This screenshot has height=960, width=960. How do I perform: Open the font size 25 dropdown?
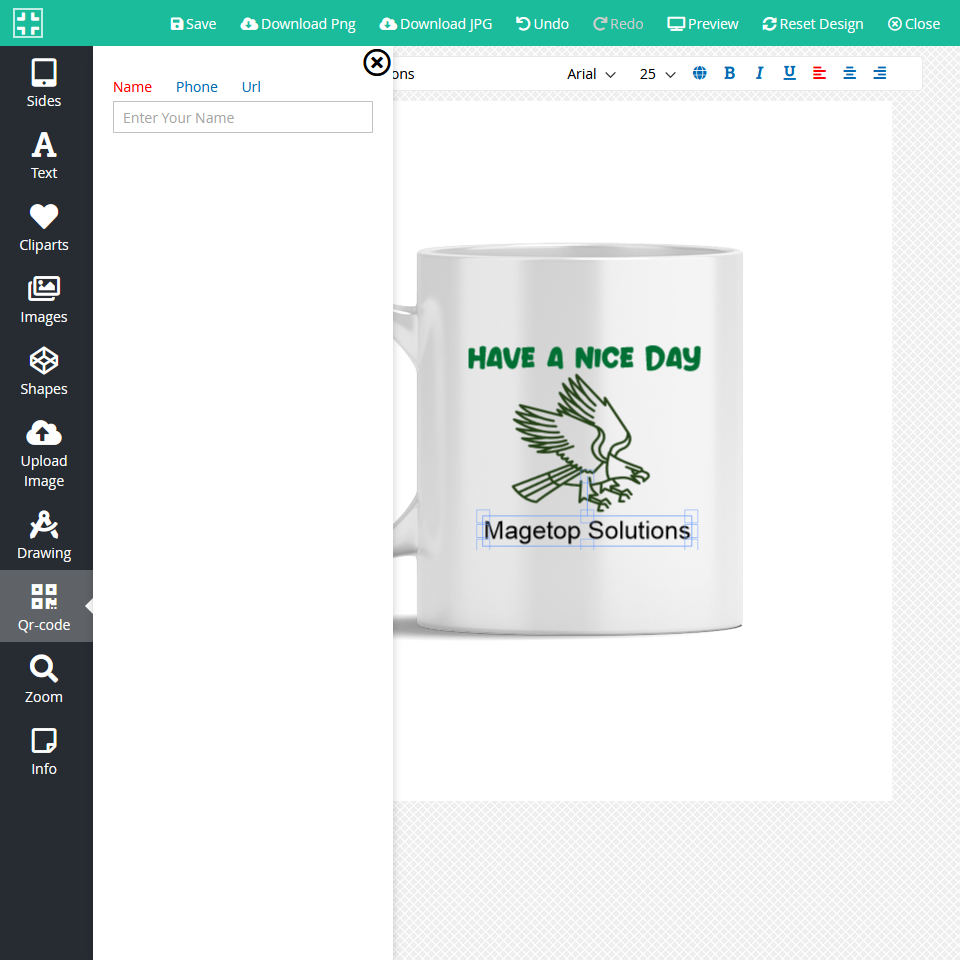click(x=657, y=74)
